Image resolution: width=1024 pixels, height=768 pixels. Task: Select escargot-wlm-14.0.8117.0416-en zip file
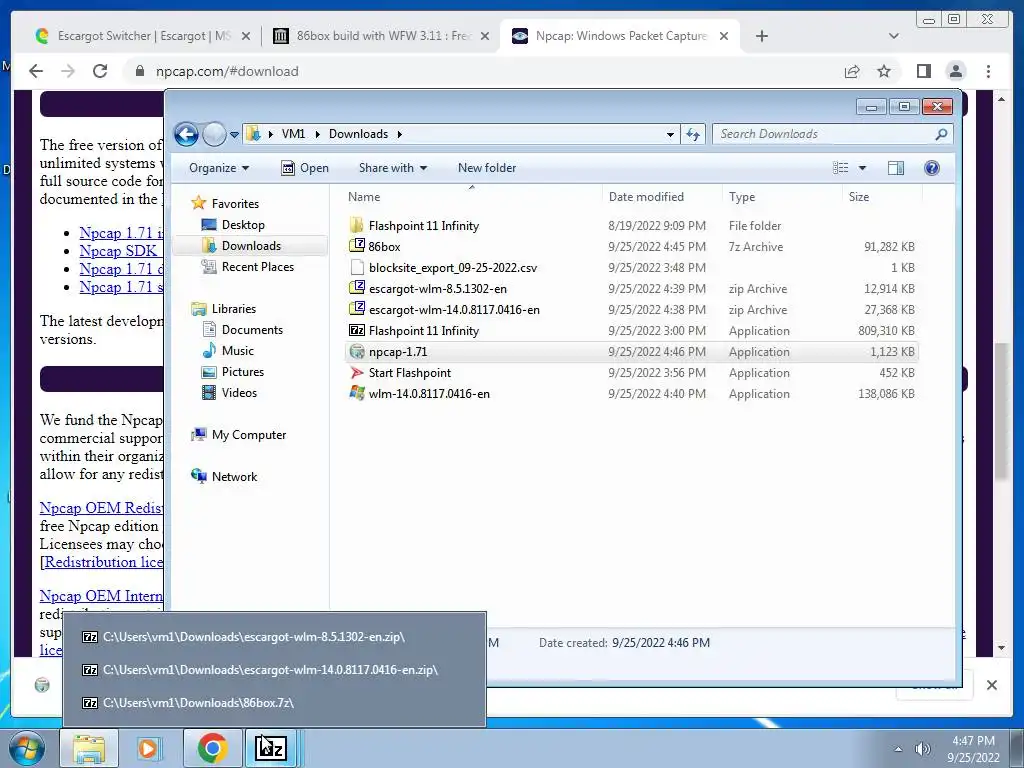coord(632,310)
